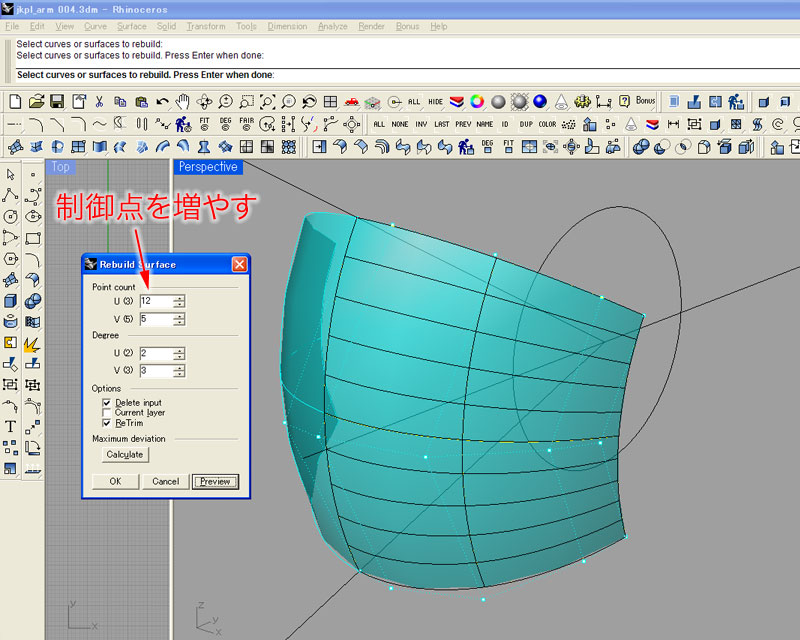Open the Curve menu
This screenshot has height=640, width=800.
(95, 26)
